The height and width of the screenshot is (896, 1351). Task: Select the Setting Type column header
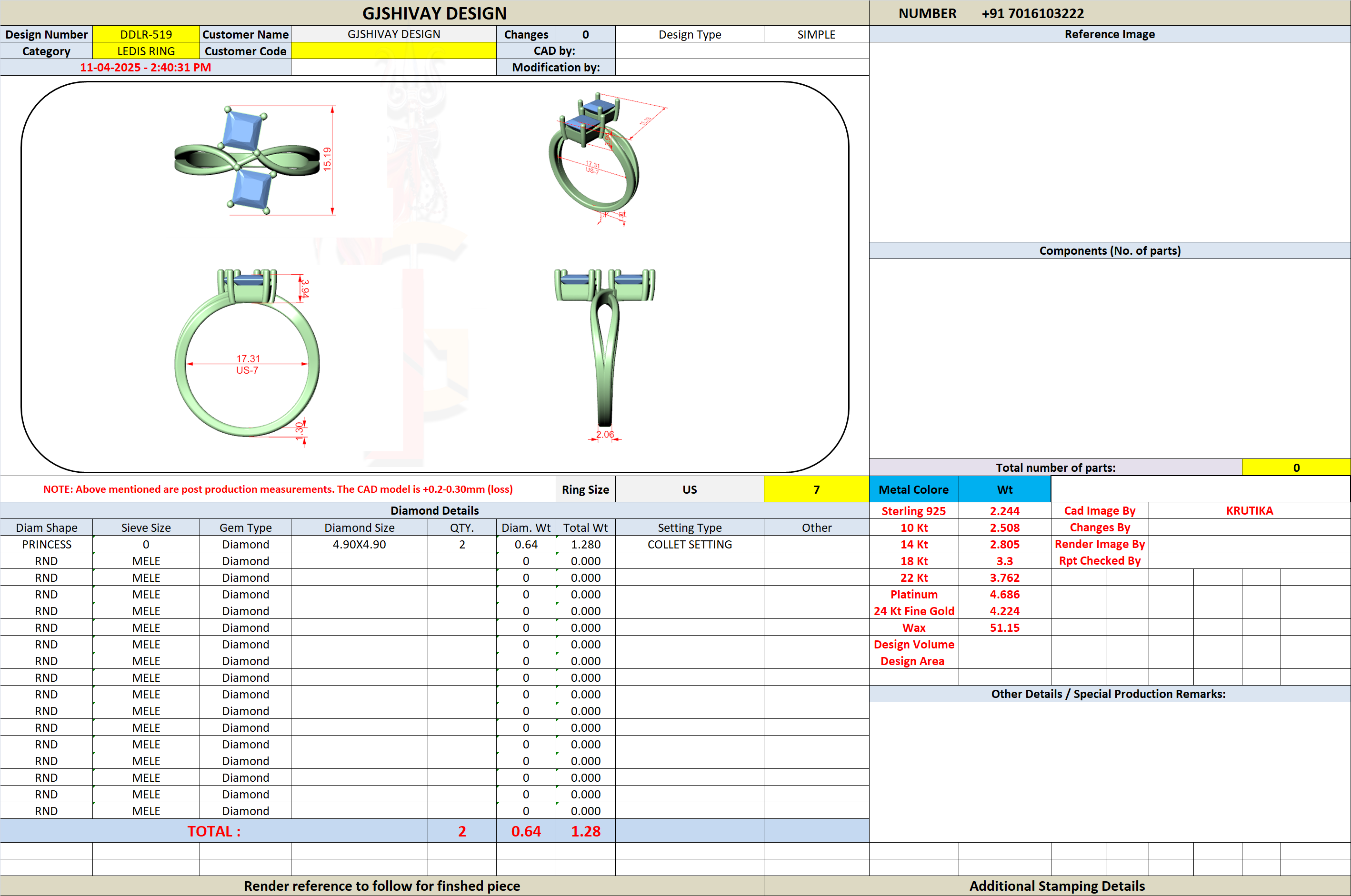[689, 528]
